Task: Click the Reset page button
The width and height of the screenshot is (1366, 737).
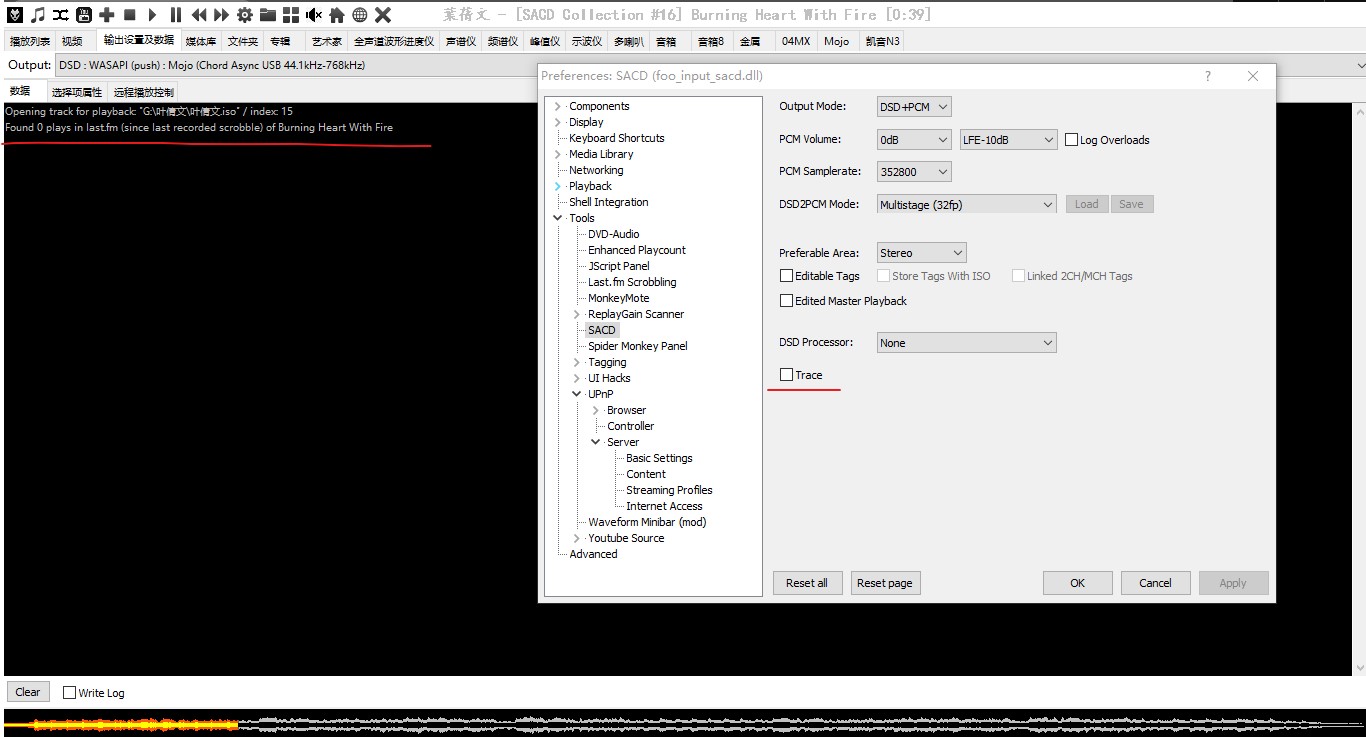Action: [885, 583]
